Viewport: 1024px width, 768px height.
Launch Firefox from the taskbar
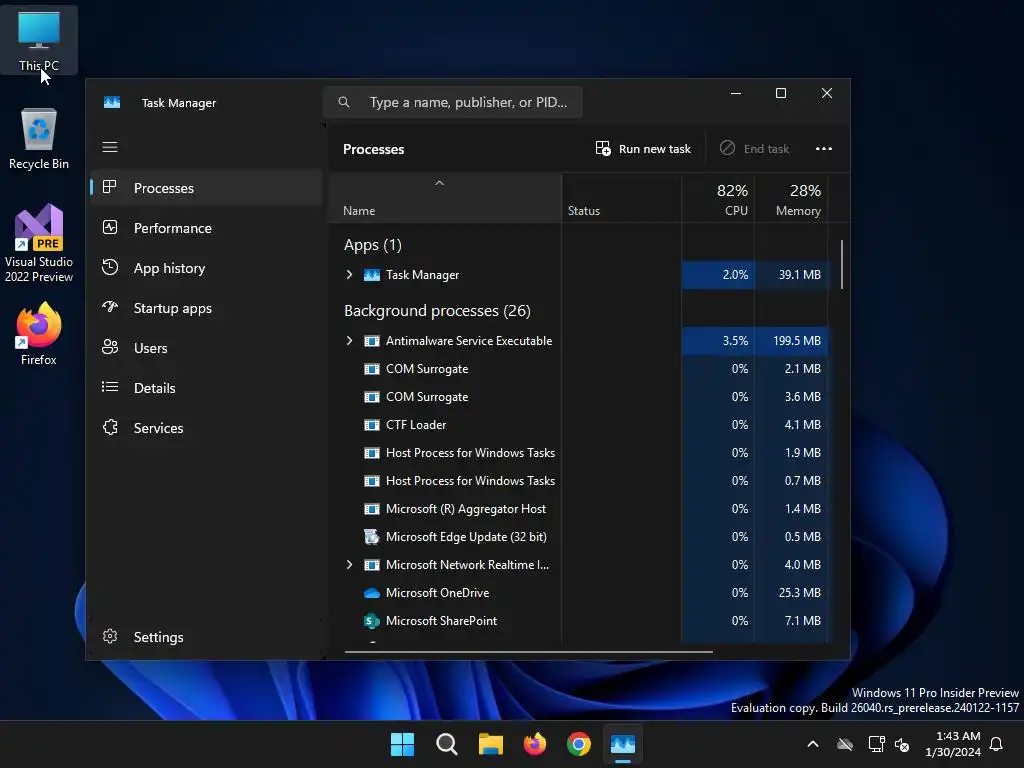(x=535, y=744)
